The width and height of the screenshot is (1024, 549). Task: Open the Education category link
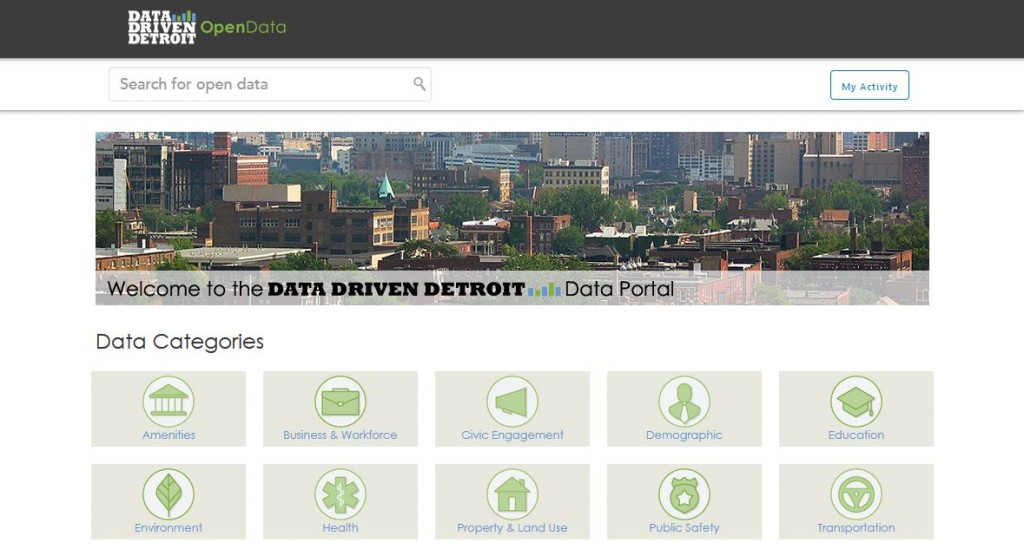coord(856,435)
